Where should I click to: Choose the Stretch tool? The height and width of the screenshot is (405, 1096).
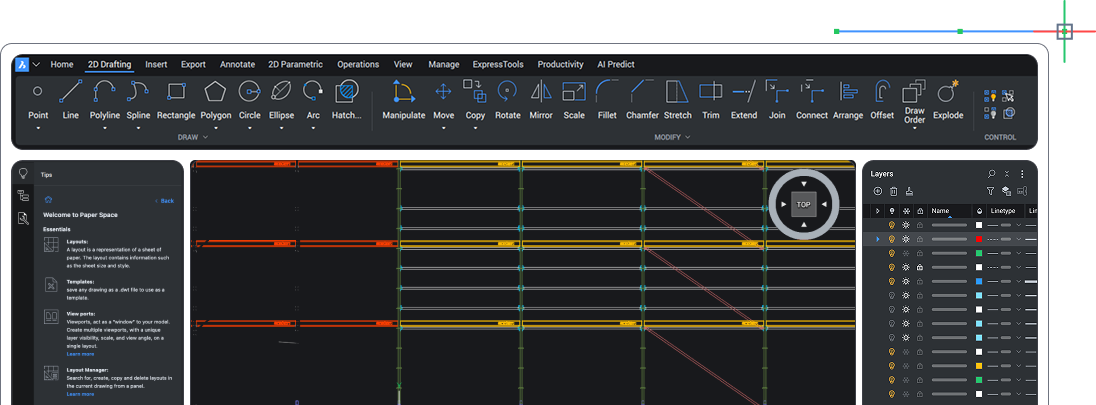(x=677, y=91)
